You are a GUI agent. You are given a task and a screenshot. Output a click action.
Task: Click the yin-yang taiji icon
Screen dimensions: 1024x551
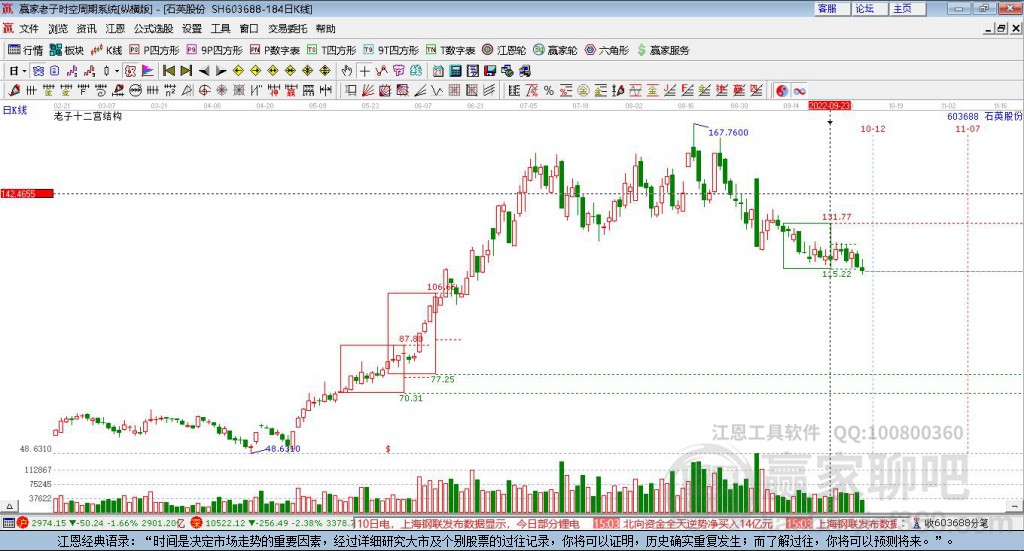click(x=782, y=91)
